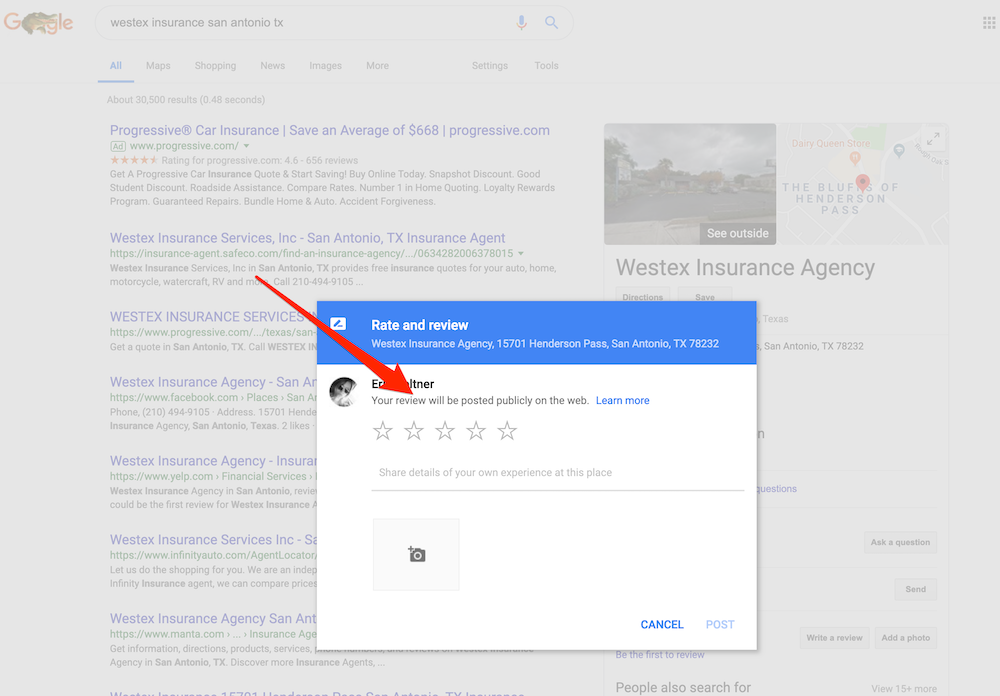The width and height of the screenshot is (1000, 696).
Task: Click the View 15+ more link
Action: click(x=904, y=689)
